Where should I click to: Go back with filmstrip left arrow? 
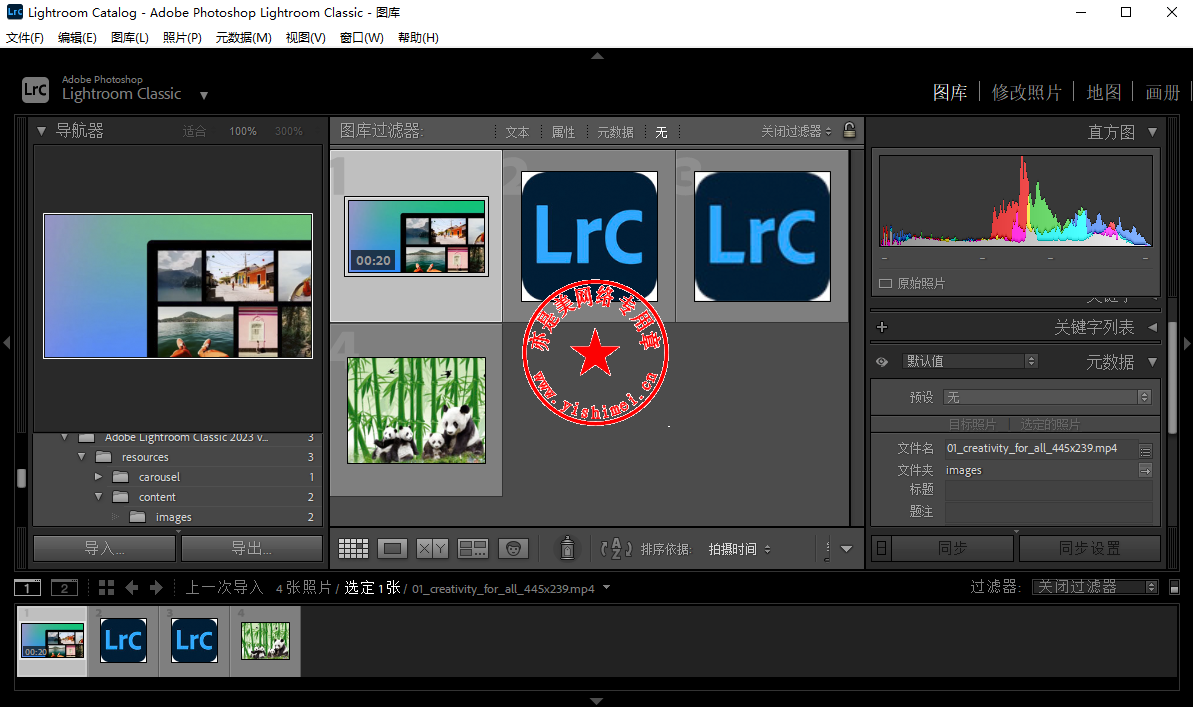[132, 588]
